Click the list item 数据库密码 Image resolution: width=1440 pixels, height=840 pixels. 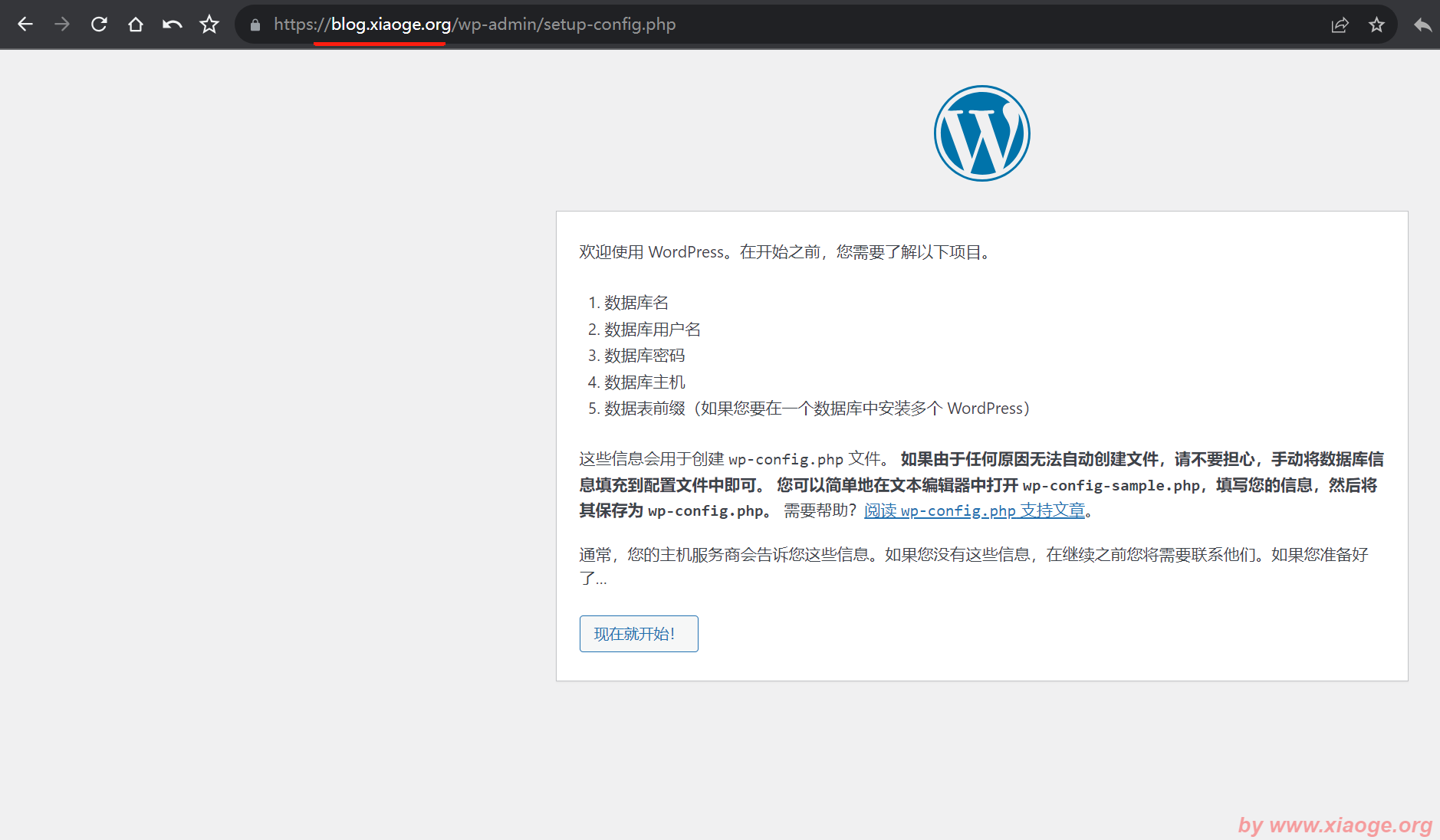644,356
